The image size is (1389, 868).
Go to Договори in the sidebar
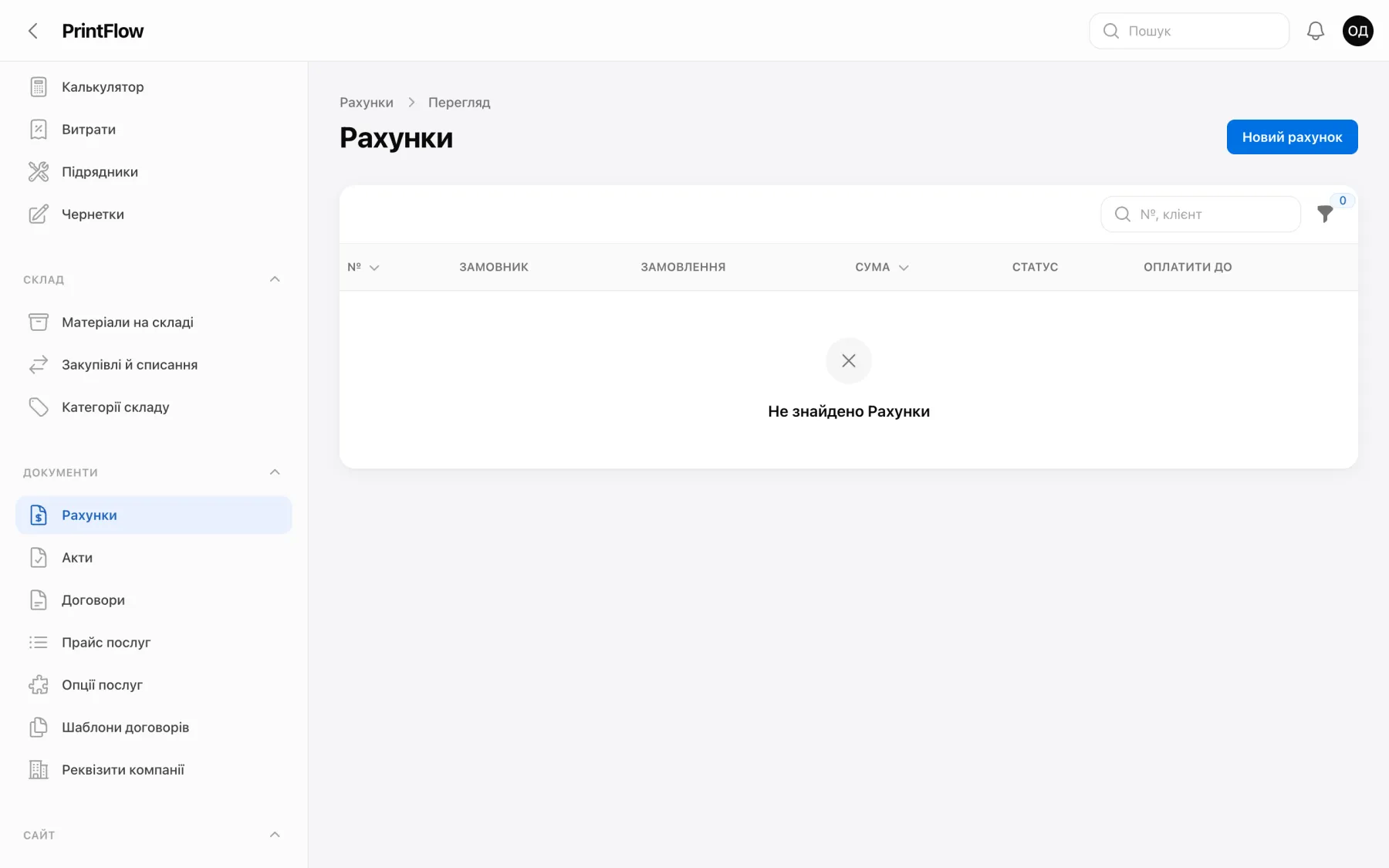pos(154,600)
